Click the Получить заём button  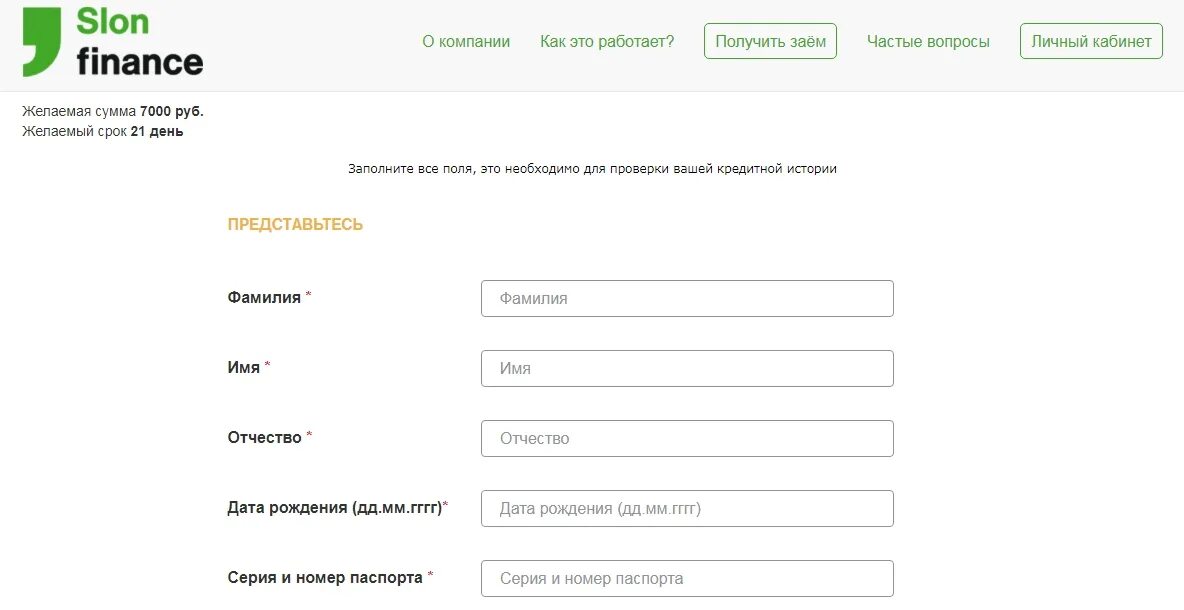[x=770, y=41]
